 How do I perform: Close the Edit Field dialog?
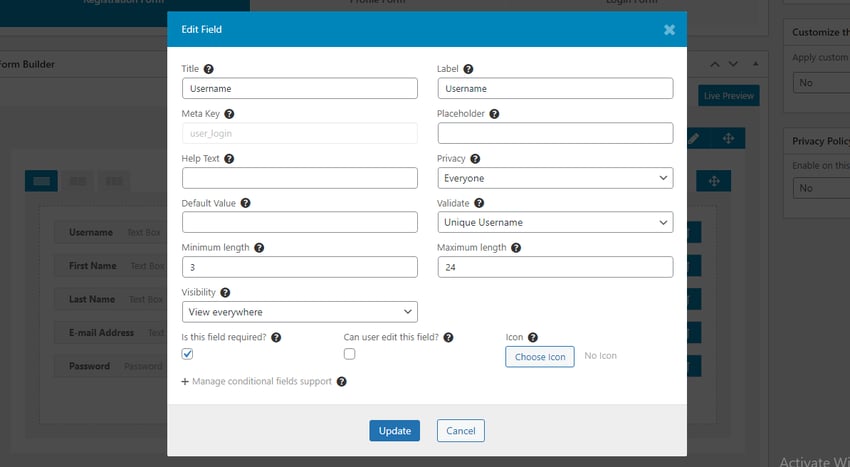[x=669, y=30]
